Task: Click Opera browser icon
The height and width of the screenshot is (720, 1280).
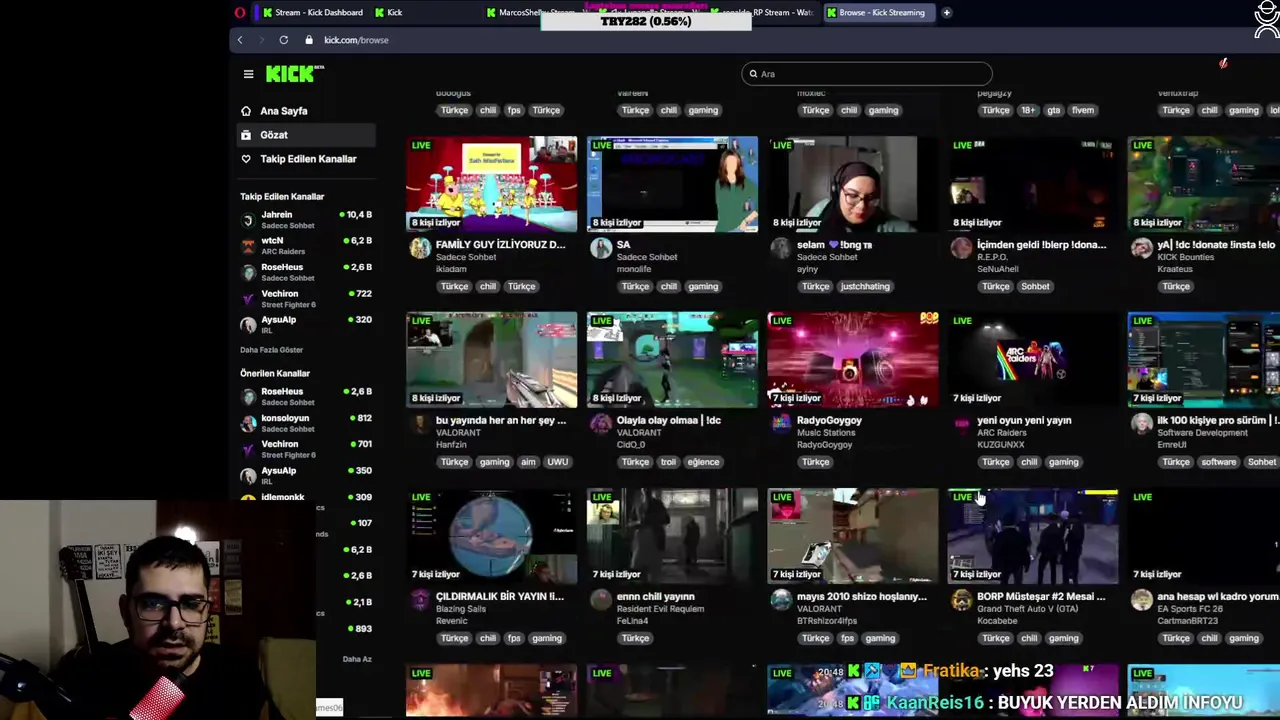Action: tap(240, 13)
